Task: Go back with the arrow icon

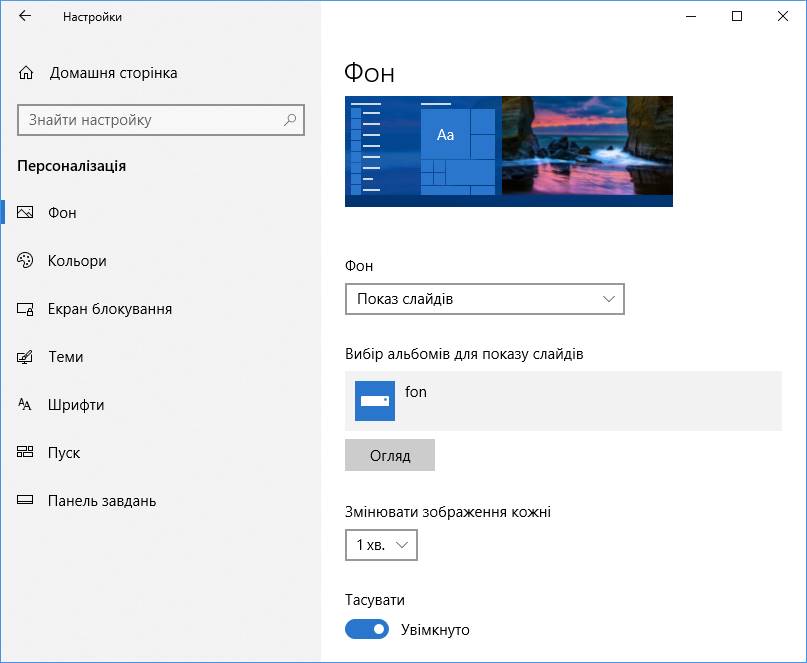Action: (x=25, y=16)
